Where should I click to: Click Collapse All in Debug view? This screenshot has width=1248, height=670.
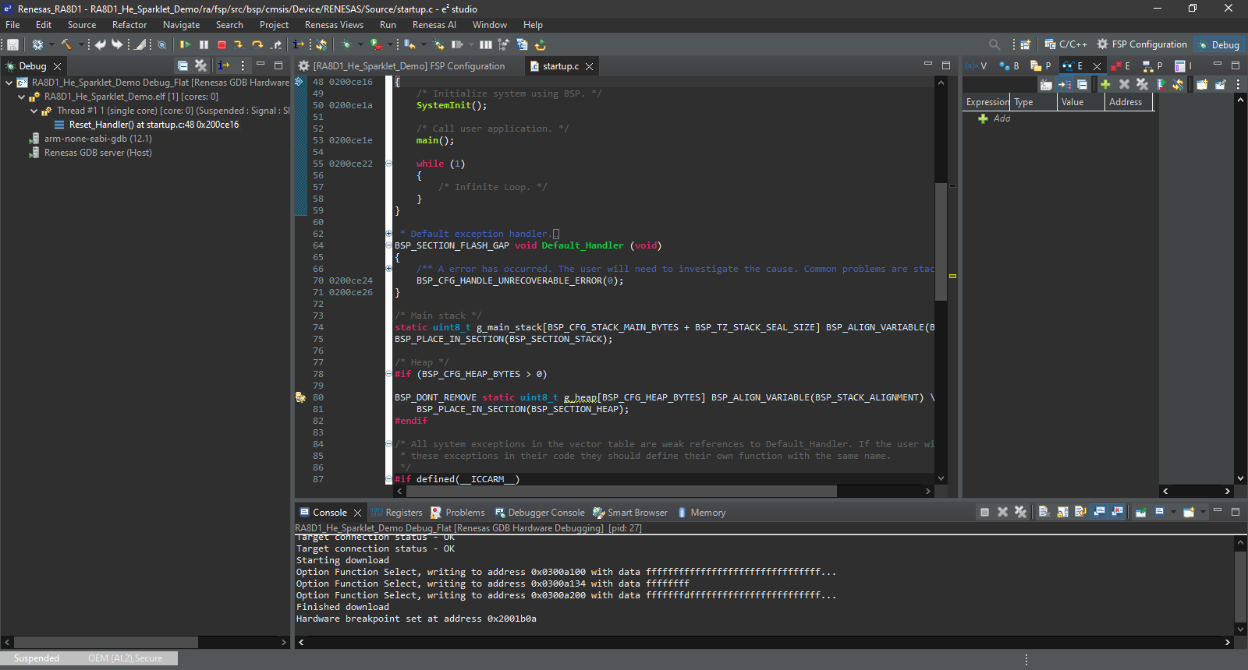(x=184, y=66)
